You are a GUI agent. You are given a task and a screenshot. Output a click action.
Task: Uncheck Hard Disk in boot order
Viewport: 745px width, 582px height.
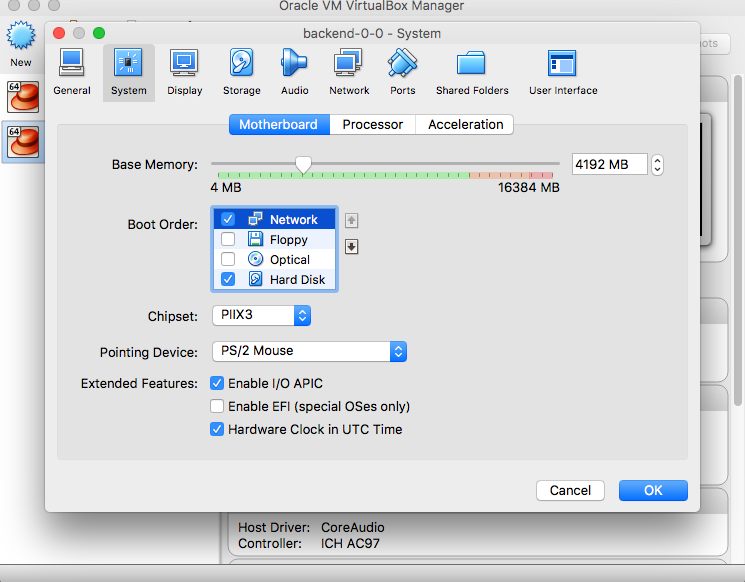(228, 279)
